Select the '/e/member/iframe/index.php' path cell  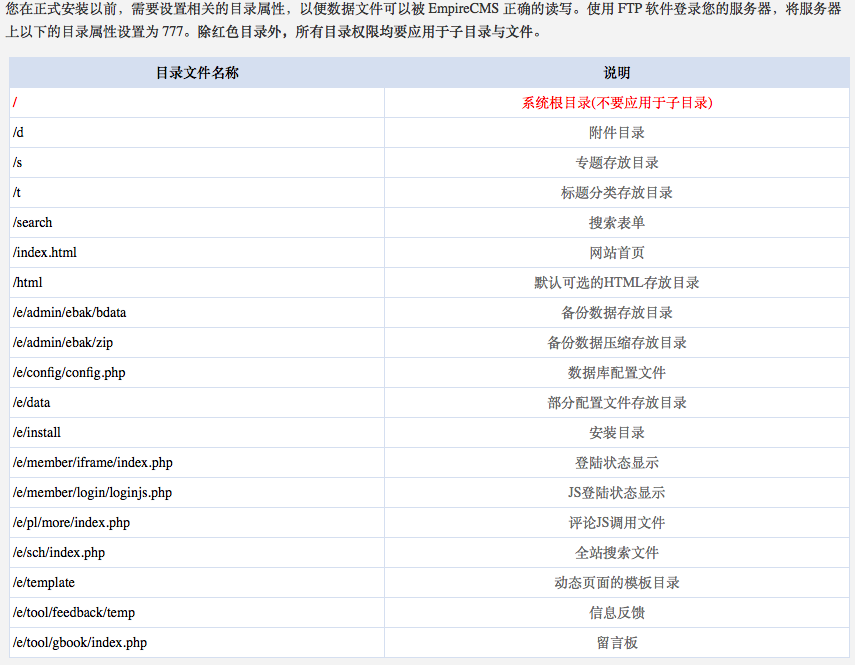click(197, 462)
